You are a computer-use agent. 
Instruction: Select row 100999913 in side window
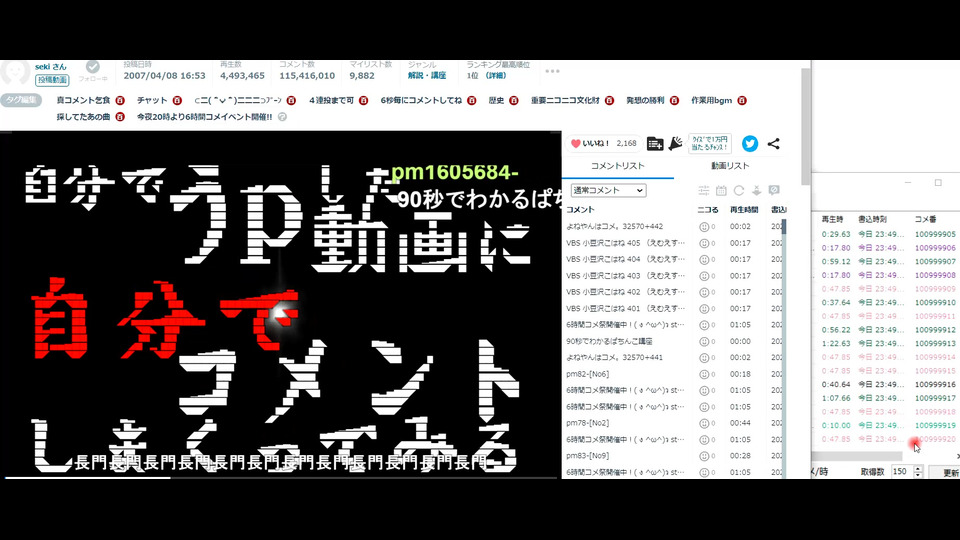coord(885,343)
